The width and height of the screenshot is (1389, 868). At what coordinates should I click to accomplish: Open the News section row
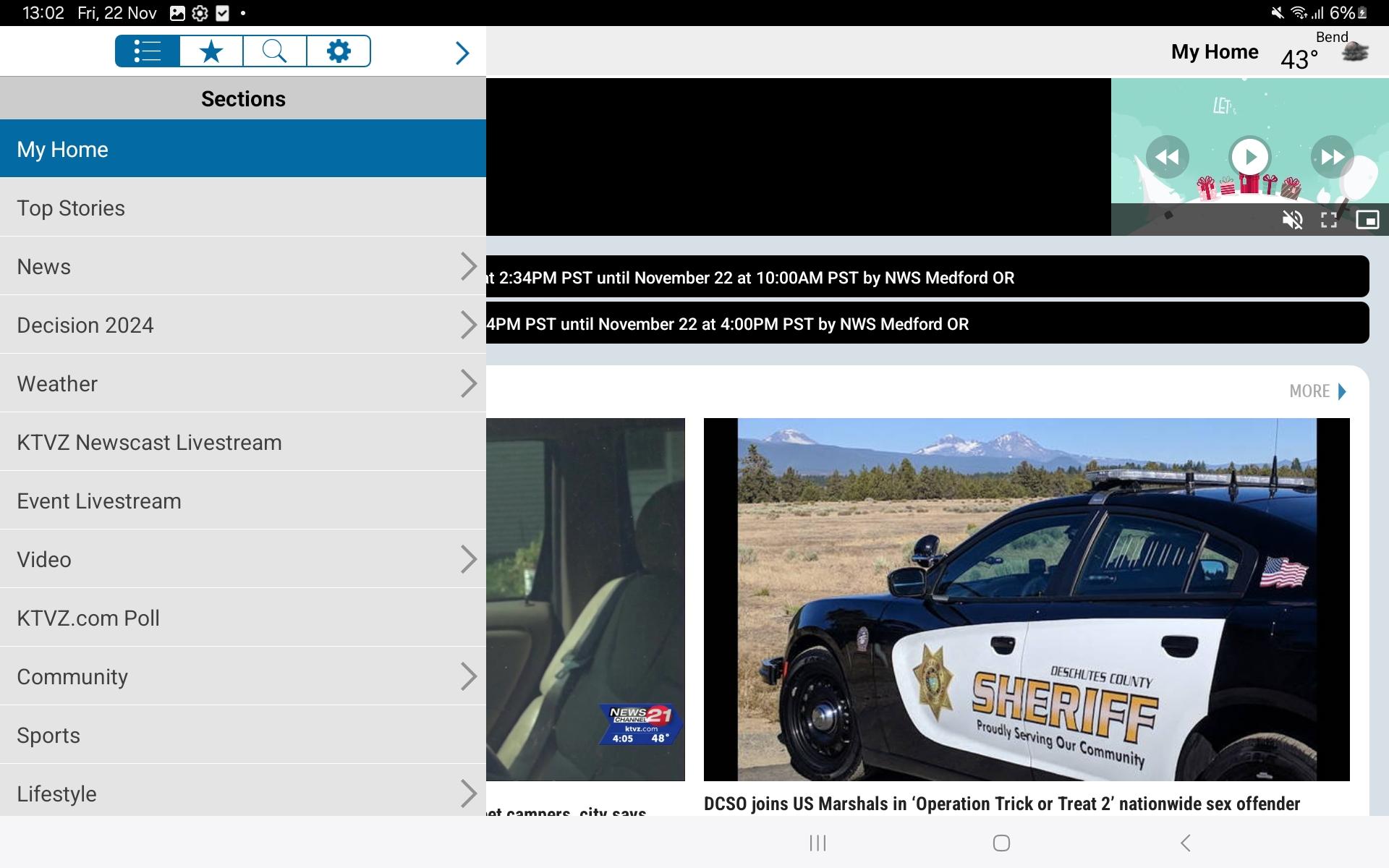tap(243, 266)
